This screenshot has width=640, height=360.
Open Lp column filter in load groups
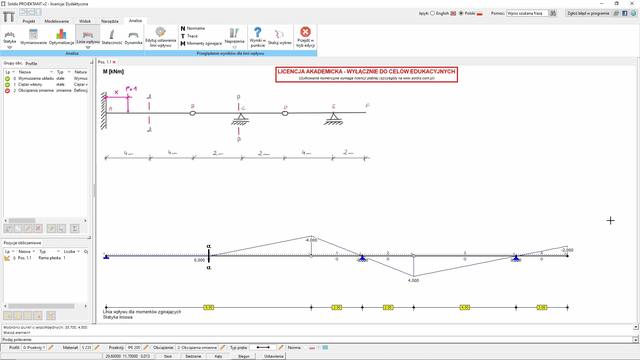click(13, 72)
